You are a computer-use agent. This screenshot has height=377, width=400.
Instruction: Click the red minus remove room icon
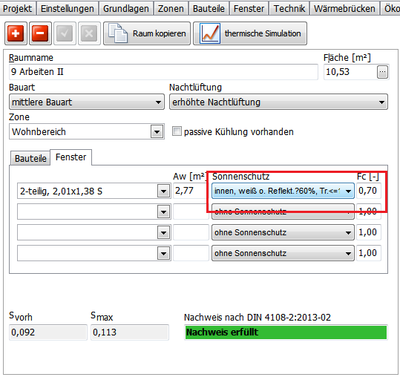pos(40,33)
